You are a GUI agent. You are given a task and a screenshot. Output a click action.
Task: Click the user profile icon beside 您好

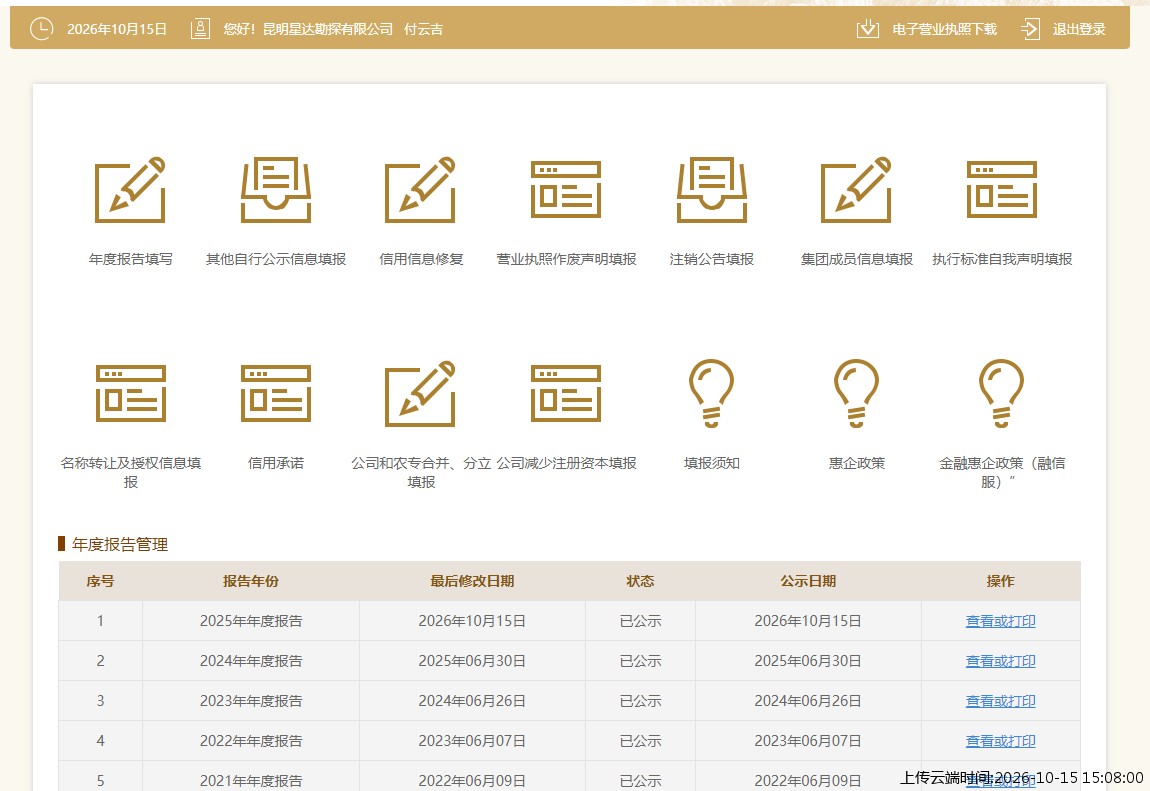(200, 29)
